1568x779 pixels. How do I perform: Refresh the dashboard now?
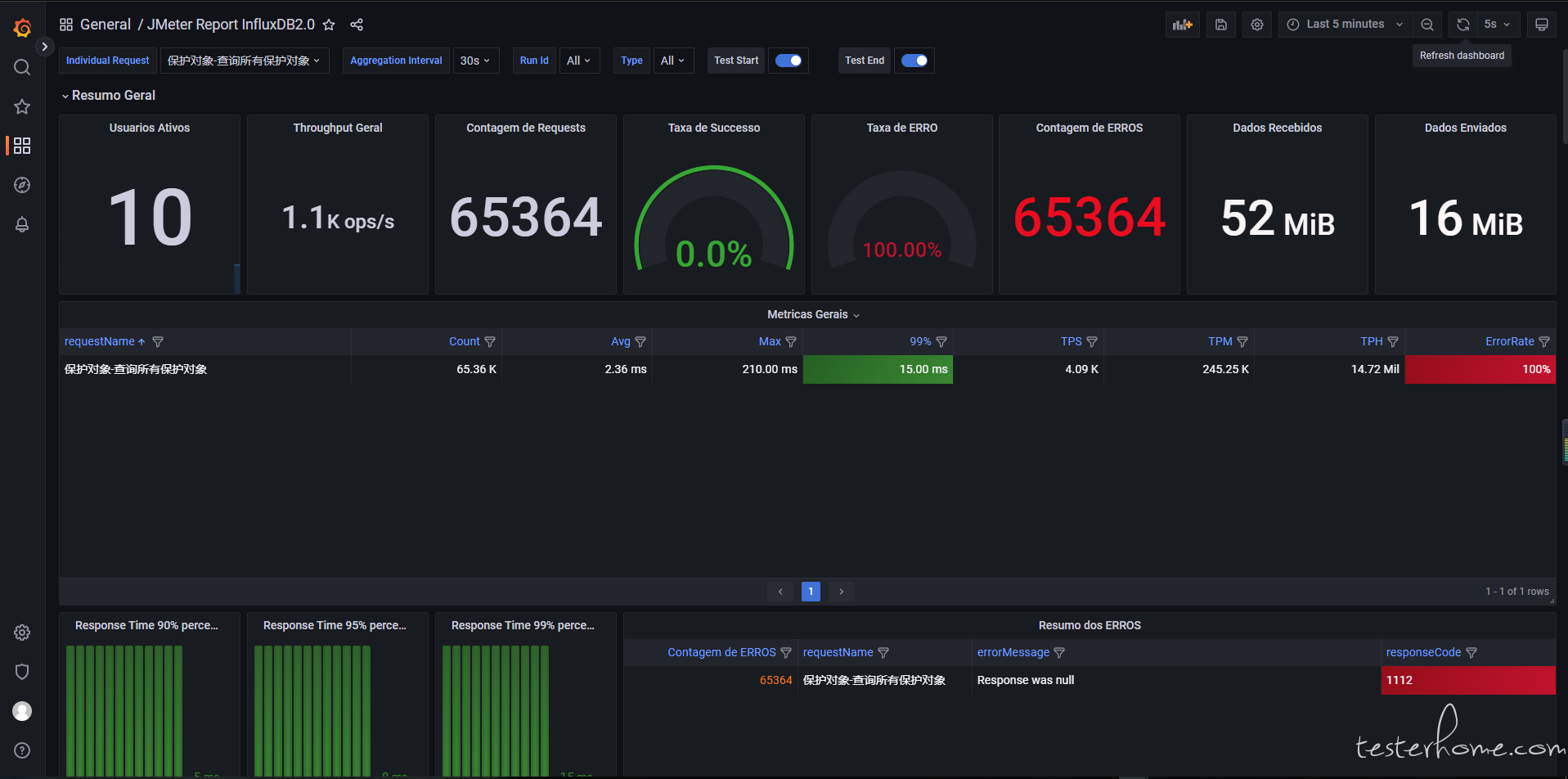click(x=1462, y=25)
